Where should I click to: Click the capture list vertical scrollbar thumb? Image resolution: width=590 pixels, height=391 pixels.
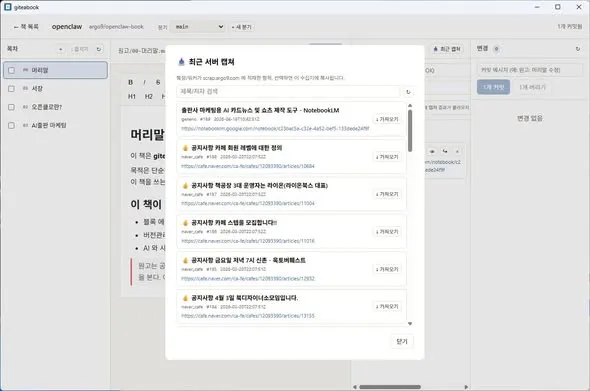click(410, 131)
